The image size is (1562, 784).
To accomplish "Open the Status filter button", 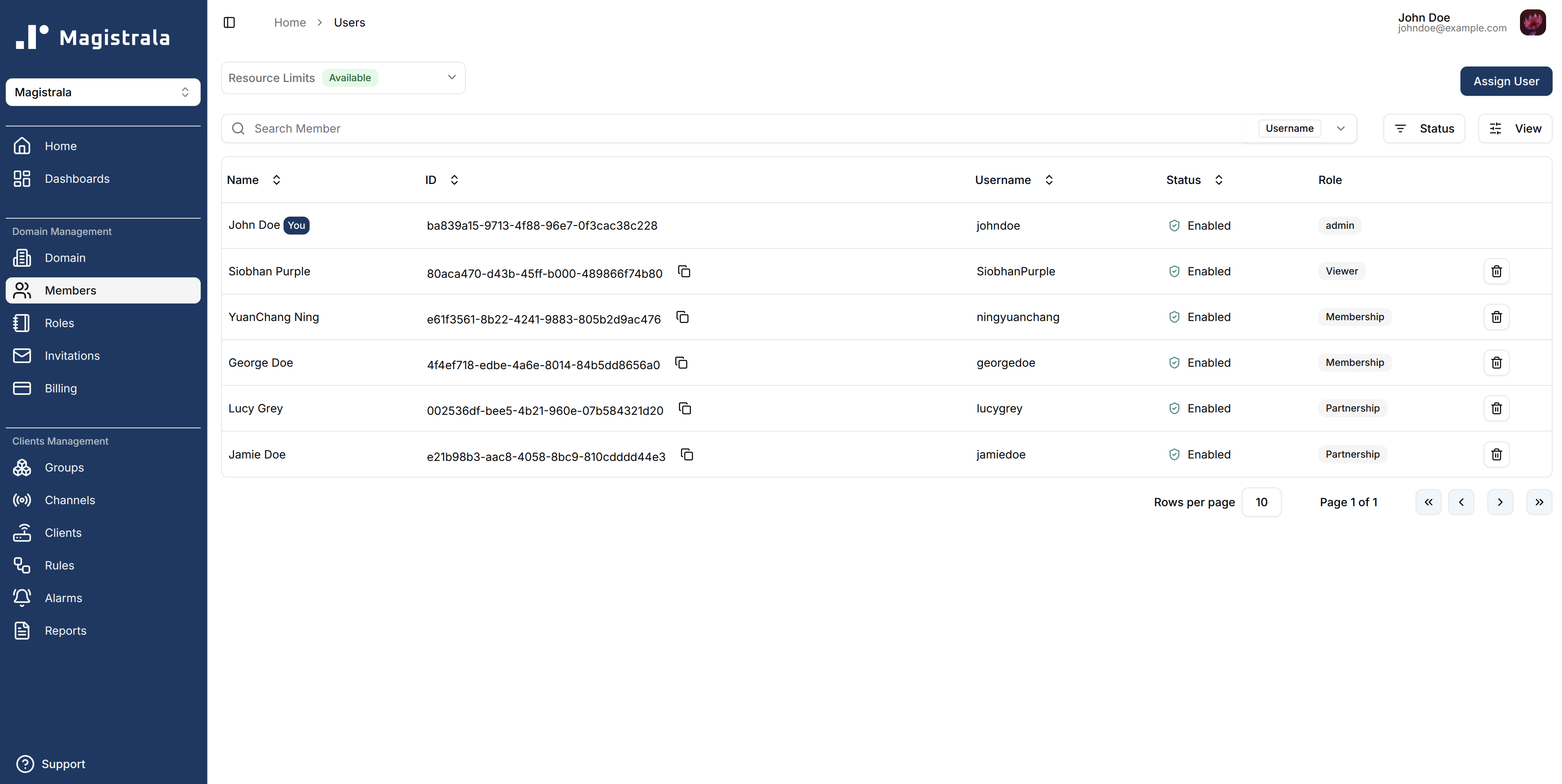I will click(1424, 128).
